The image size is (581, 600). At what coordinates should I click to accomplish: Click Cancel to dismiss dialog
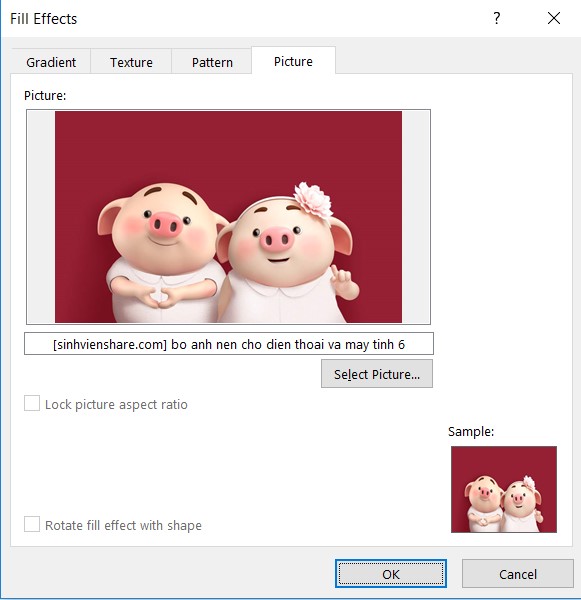point(518,574)
